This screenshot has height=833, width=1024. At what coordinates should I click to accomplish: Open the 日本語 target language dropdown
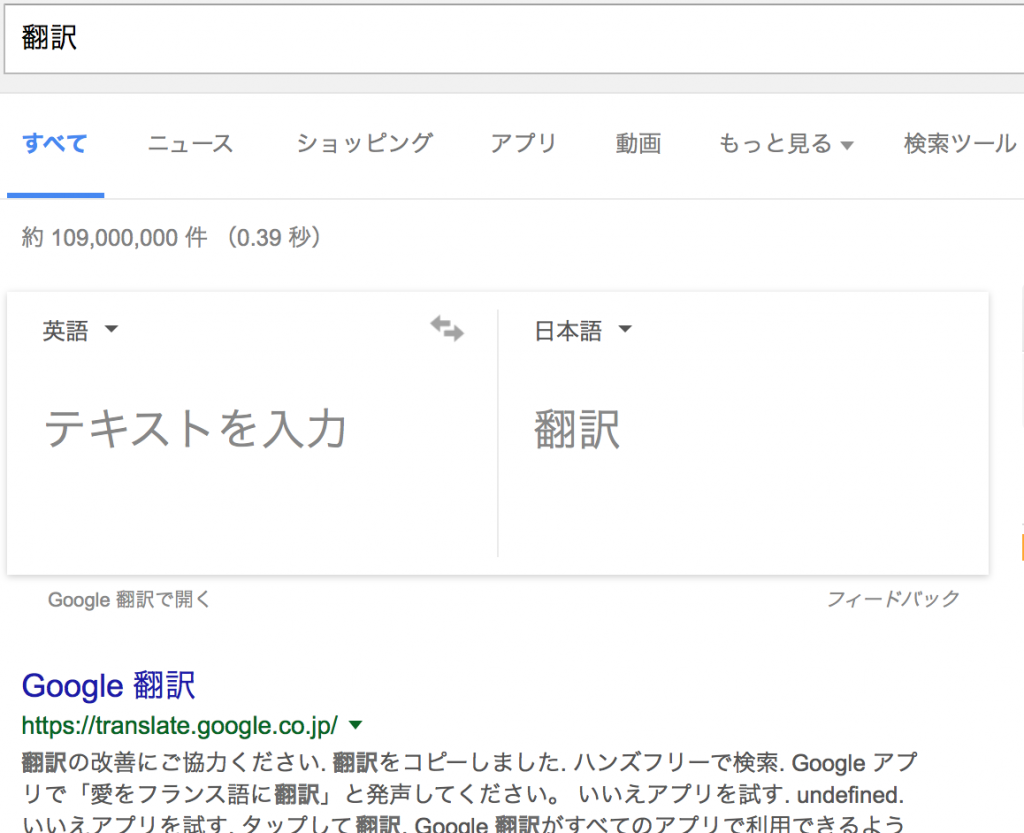point(583,331)
